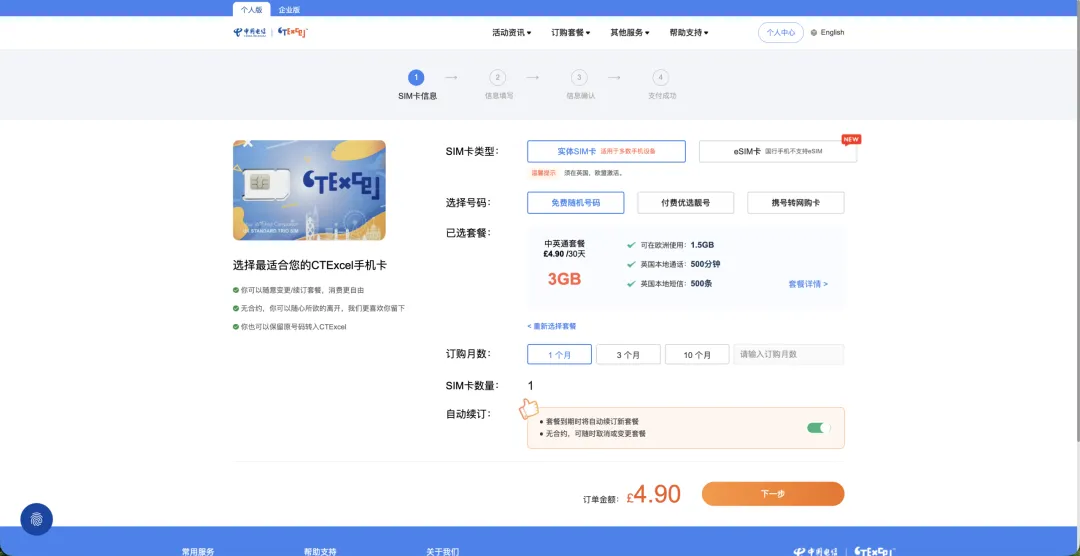This screenshot has width=1080, height=556.
Task: Click footer 关于我们 heading
Action: coord(442,552)
